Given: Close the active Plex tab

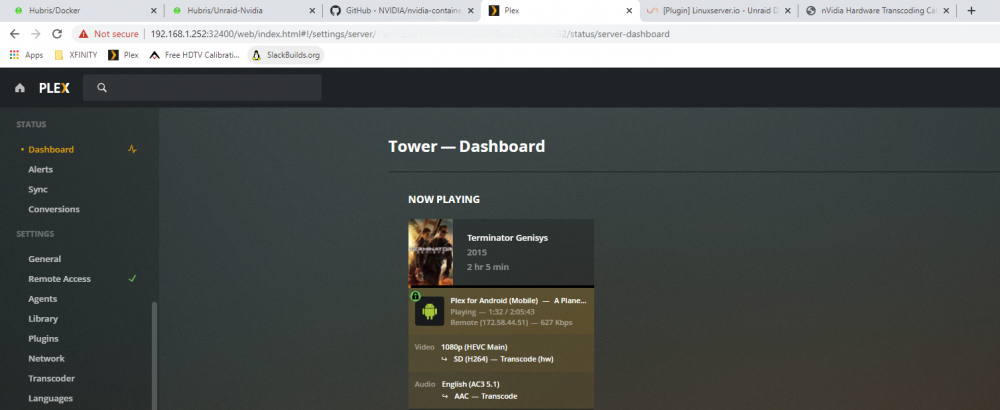Looking at the screenshot, I should point(629,11).
